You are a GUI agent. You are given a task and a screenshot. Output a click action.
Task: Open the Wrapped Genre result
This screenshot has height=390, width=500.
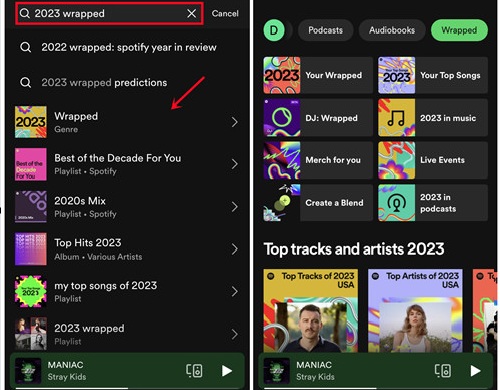[127, 122]
